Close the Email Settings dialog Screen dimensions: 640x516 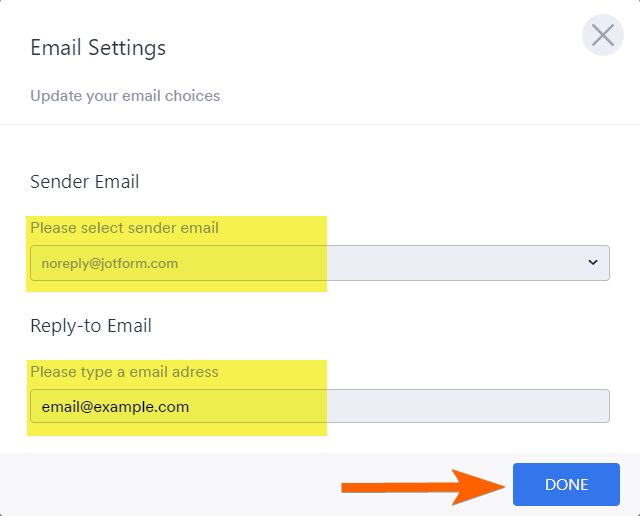602,36
